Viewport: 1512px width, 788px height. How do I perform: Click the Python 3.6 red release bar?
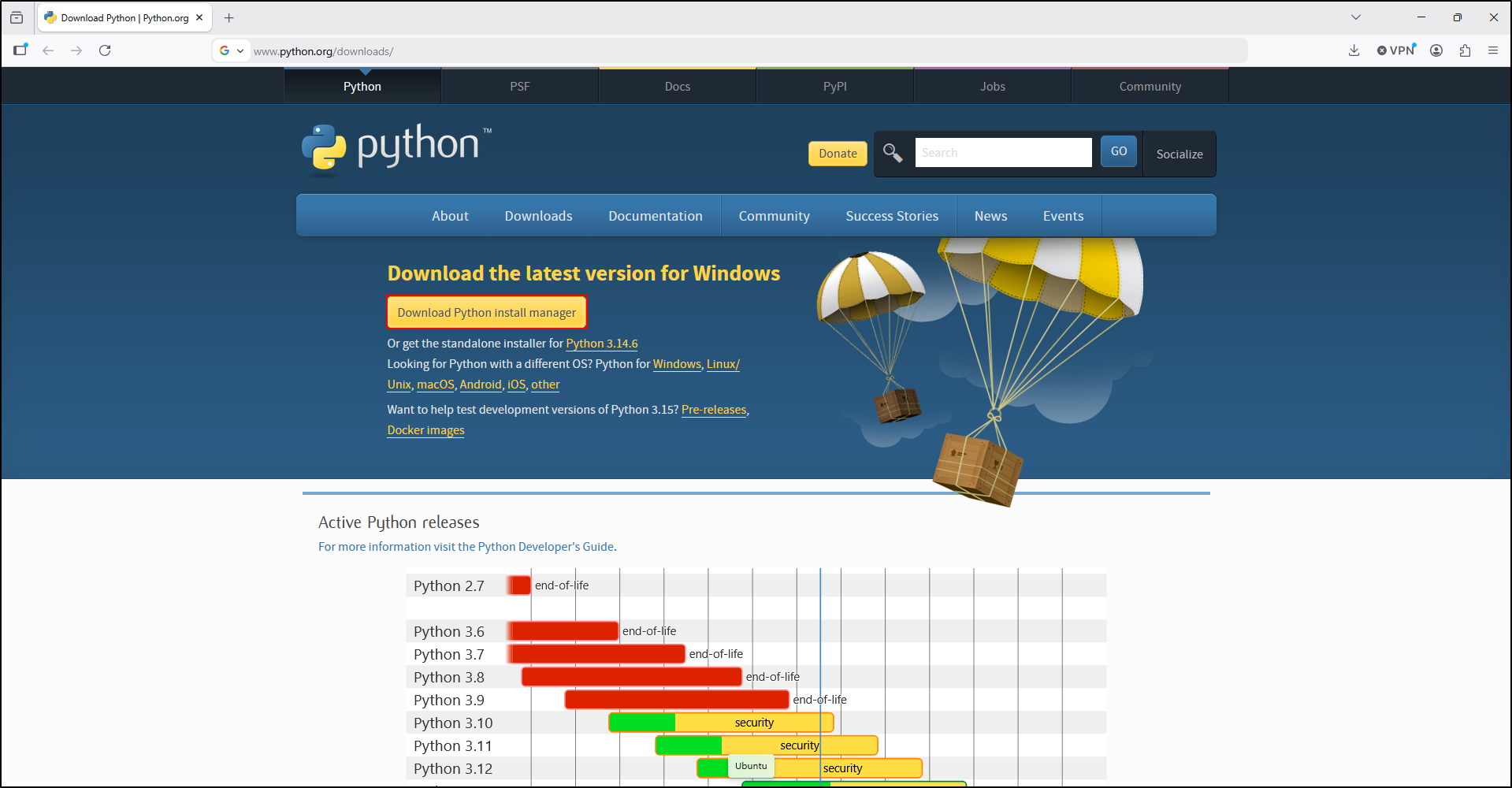pos(563,631)
